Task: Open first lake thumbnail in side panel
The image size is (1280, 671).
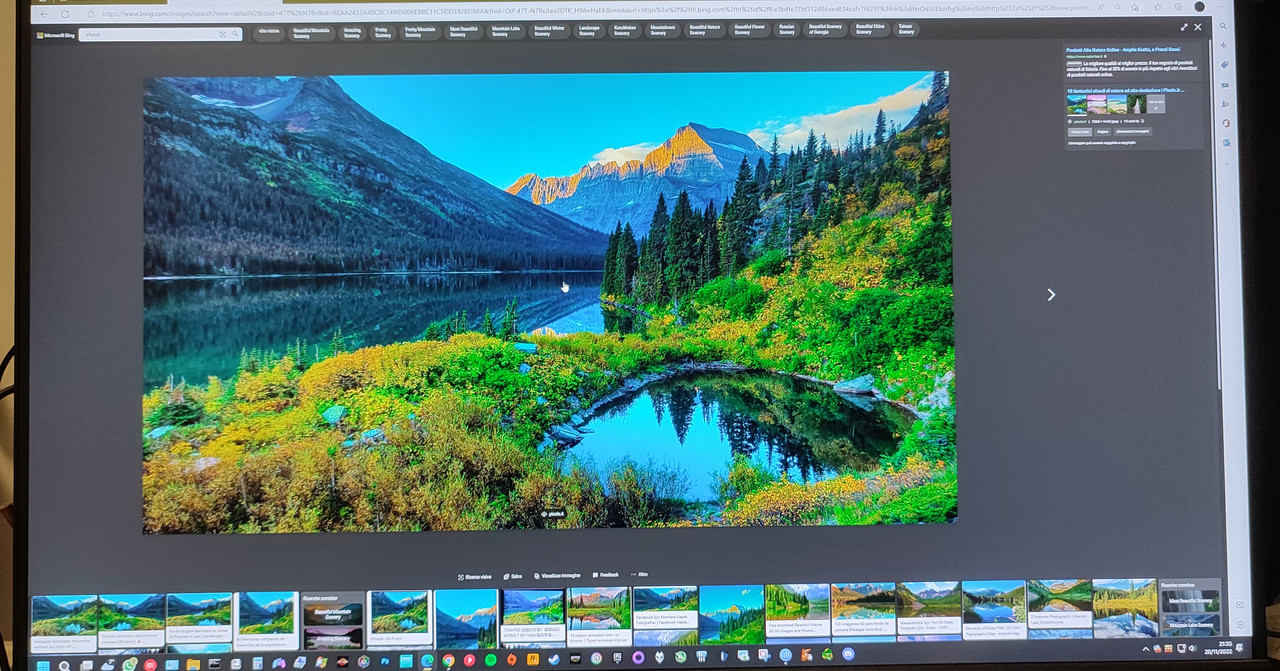Action: (x=1076, y=104)
